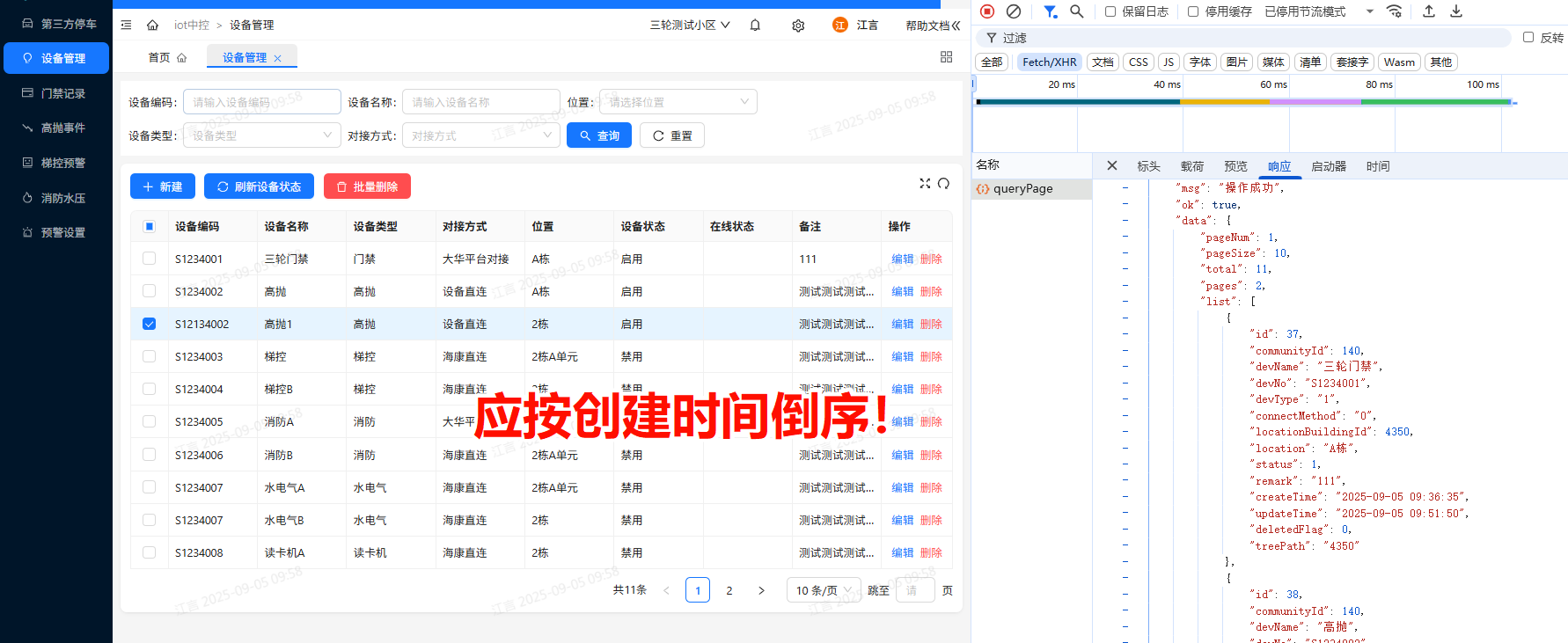This screenshot has height=643, width=1568.
Task: Open 高抛事件 in the sidebar menu
Action: [x=62, y=128]
